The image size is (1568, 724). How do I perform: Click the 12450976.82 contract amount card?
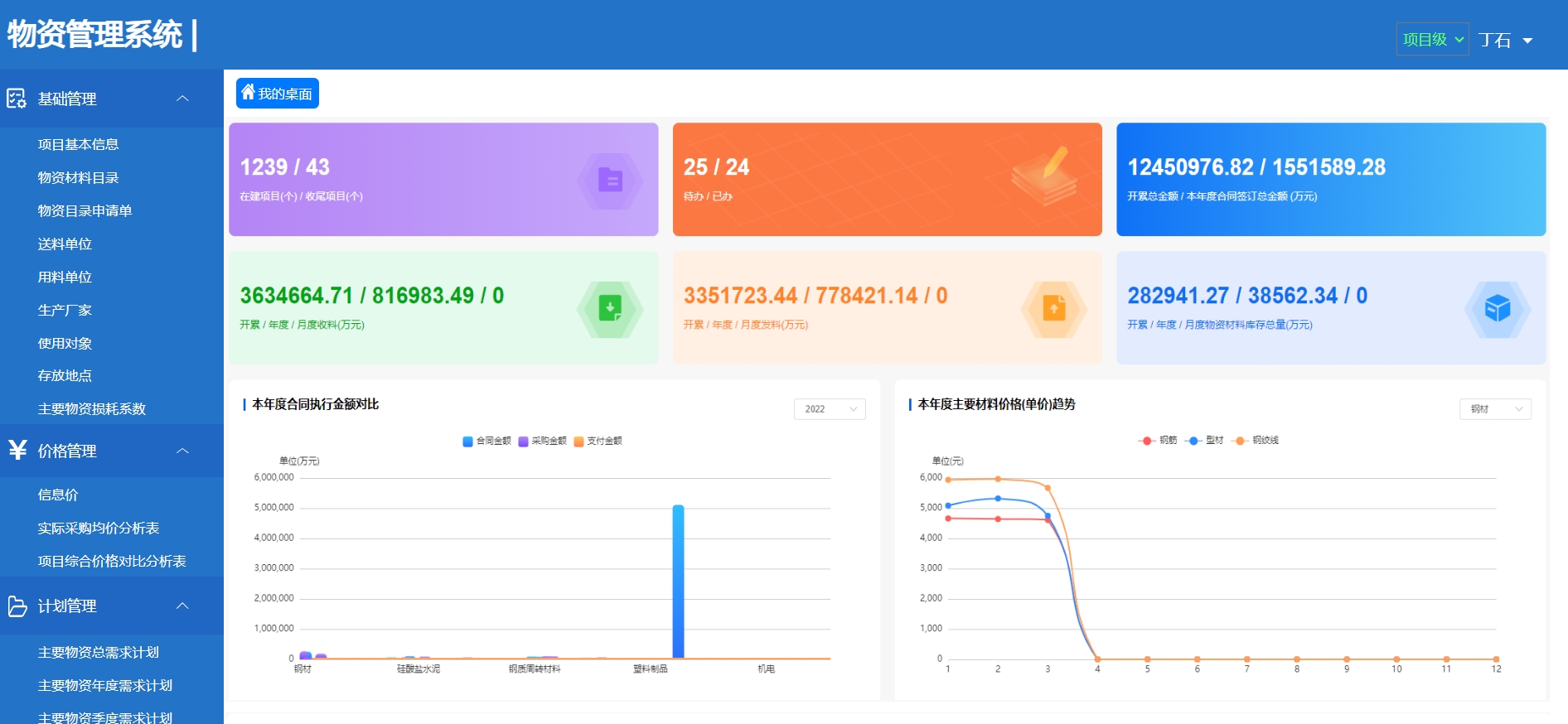pos(1331,180)
